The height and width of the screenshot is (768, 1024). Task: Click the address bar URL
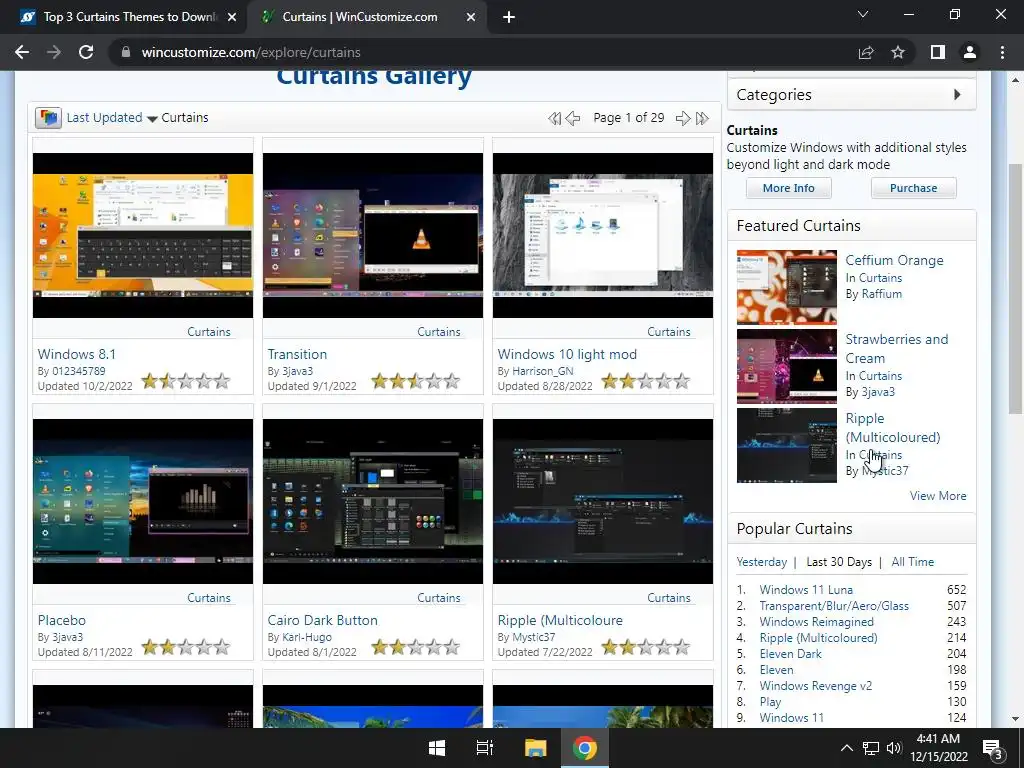click(251, 52)
